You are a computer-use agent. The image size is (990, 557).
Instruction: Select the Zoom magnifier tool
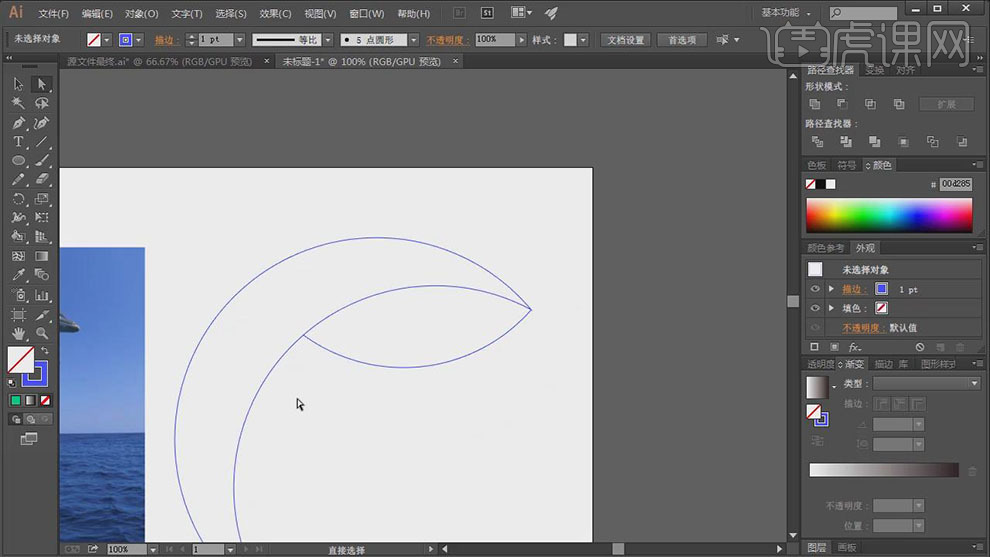point(42,332)
